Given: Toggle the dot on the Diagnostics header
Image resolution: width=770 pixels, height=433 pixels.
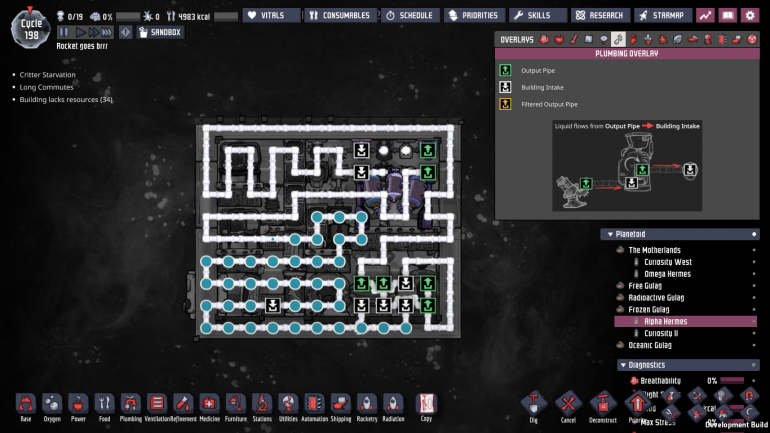Looking at the screenshot, I should click(754, 365).
